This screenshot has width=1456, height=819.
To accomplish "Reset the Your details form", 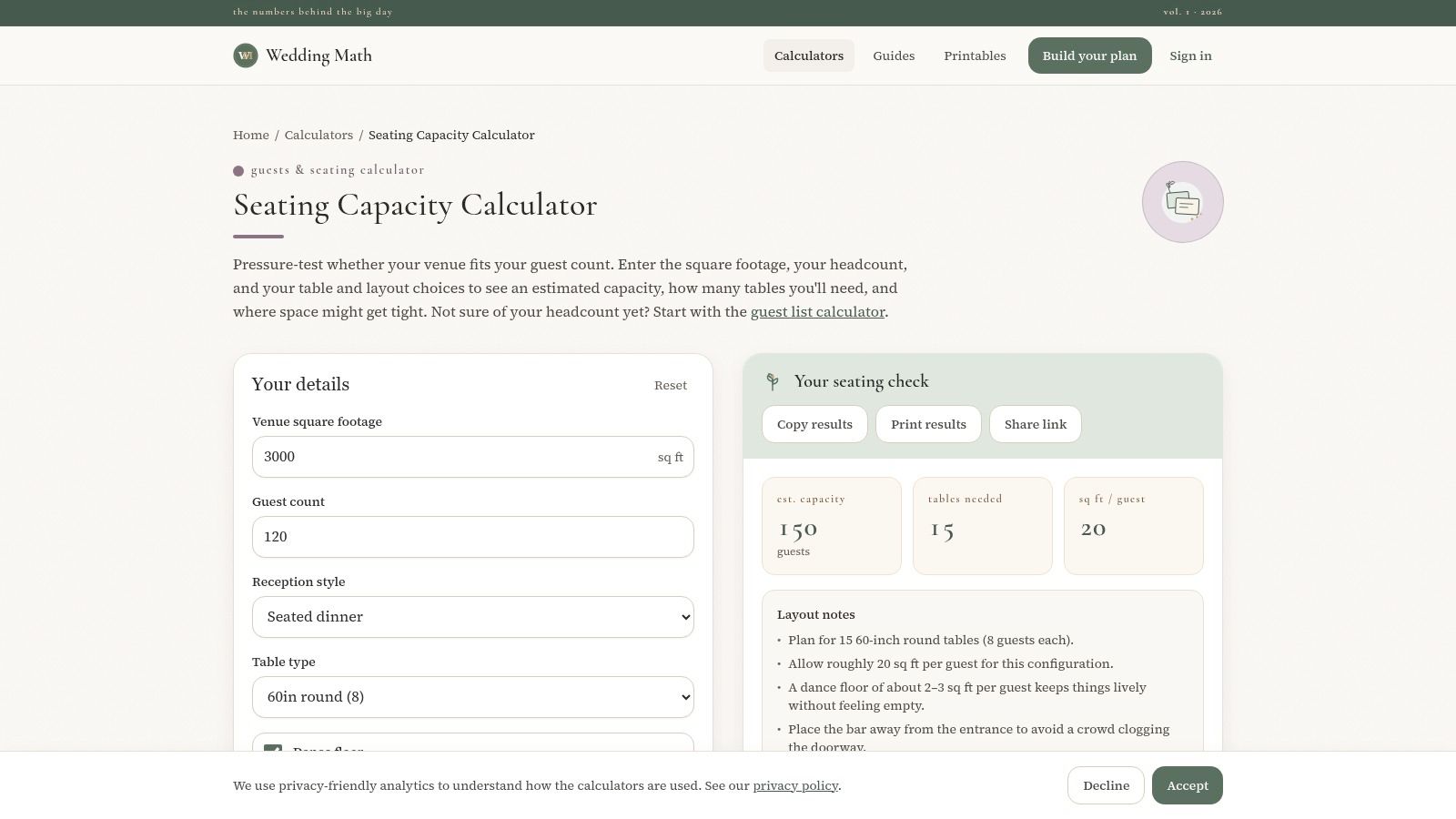I will [x=671, y=385].
